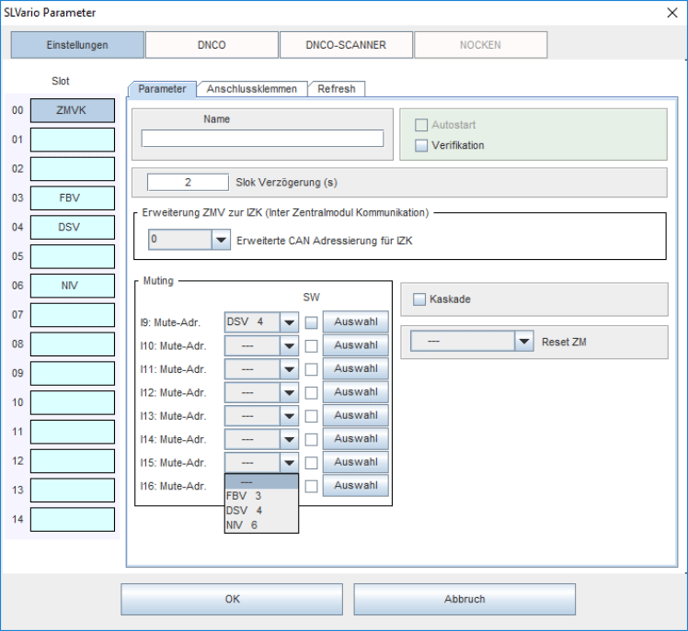This screenshot has width=688, height=631.
Task: Choose FBV 3 from the open list
Action: click(244, 496)
